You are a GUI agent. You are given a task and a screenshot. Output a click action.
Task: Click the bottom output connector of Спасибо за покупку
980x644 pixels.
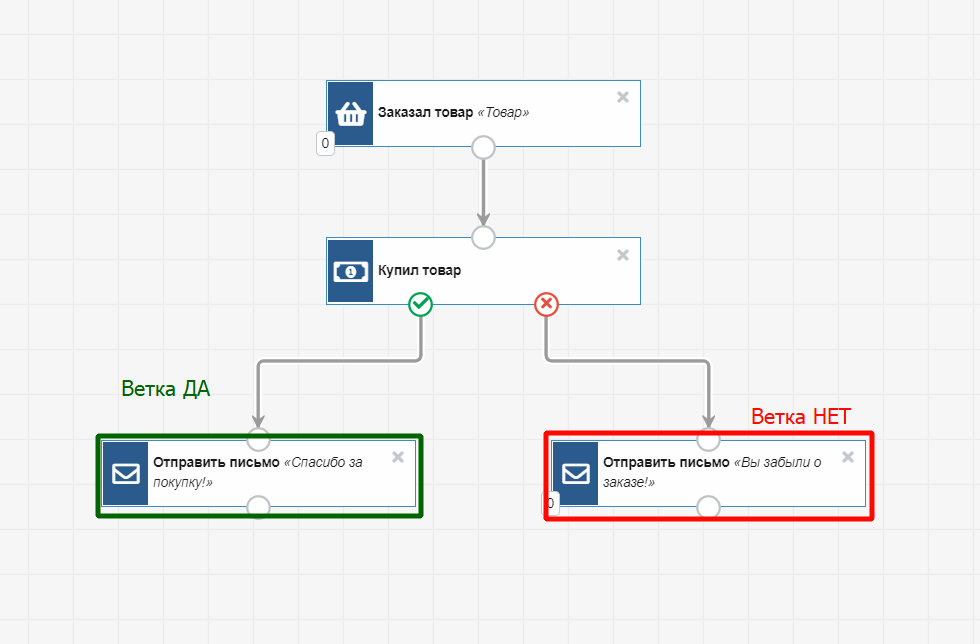pyautogui.click(x=258, y=506)
